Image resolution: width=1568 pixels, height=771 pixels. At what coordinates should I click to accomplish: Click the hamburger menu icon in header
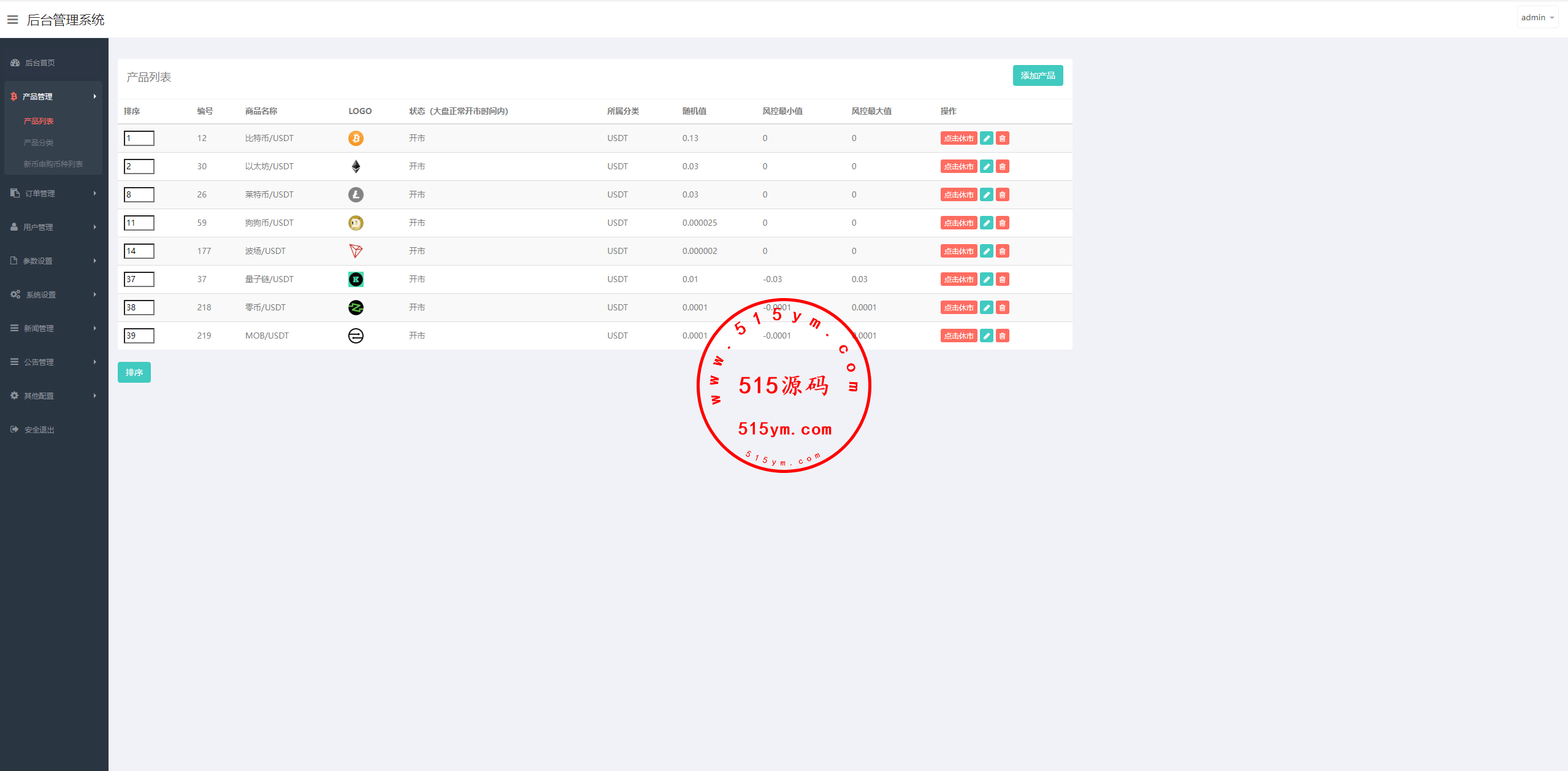tap(12, 20)
